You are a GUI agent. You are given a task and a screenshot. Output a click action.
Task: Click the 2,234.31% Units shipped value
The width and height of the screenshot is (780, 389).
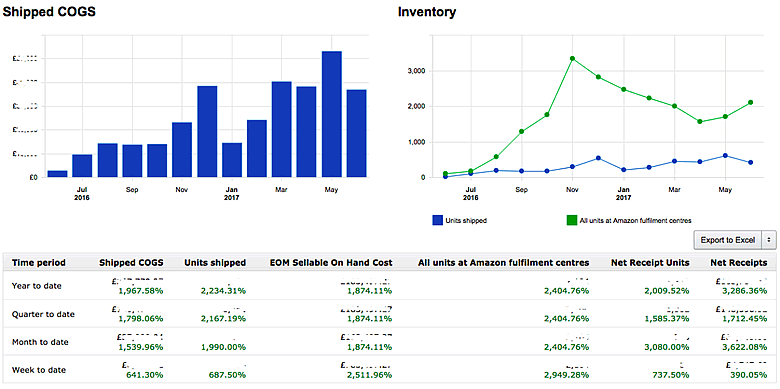click(223, 291)
